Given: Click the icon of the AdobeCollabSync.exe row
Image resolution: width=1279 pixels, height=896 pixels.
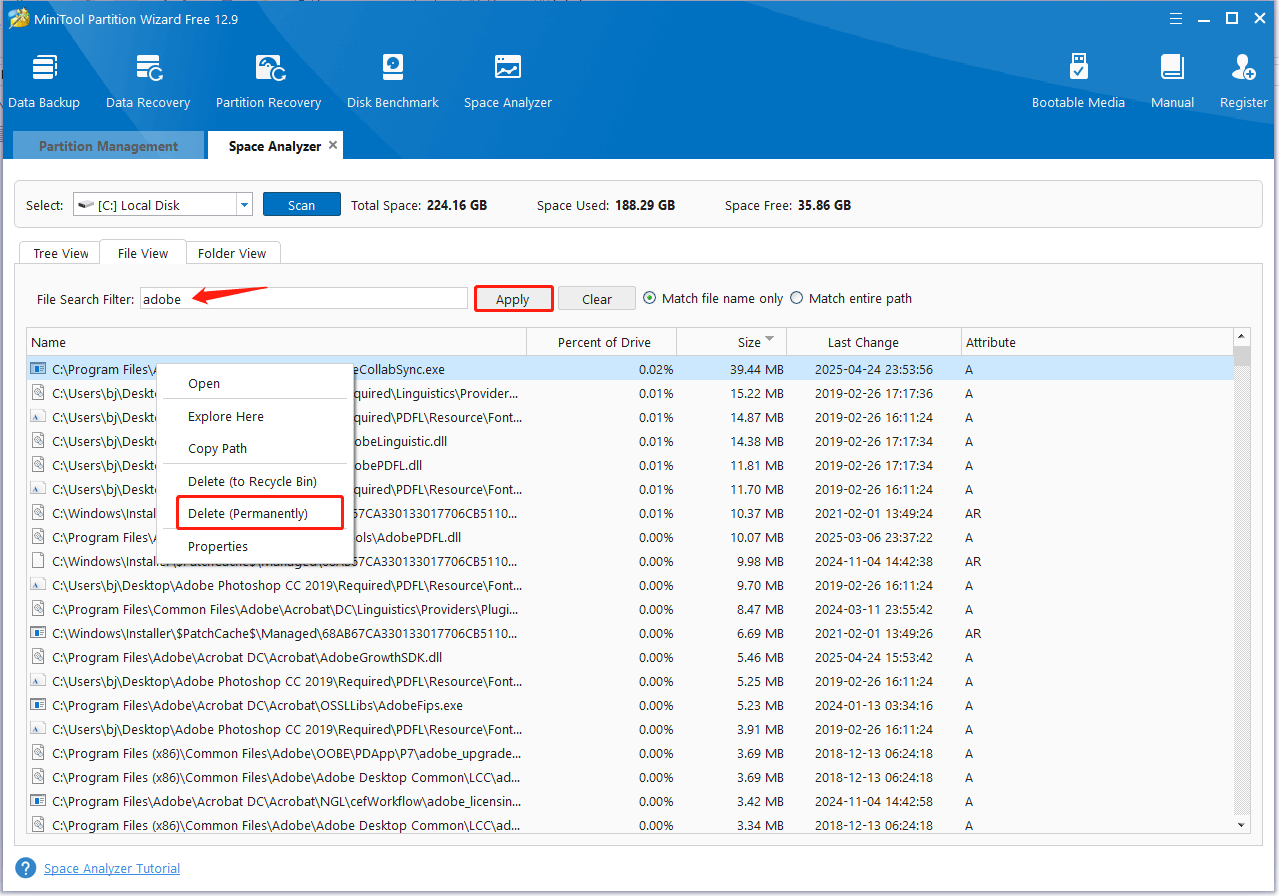Looking at the screenshot, I should [38, 369].
